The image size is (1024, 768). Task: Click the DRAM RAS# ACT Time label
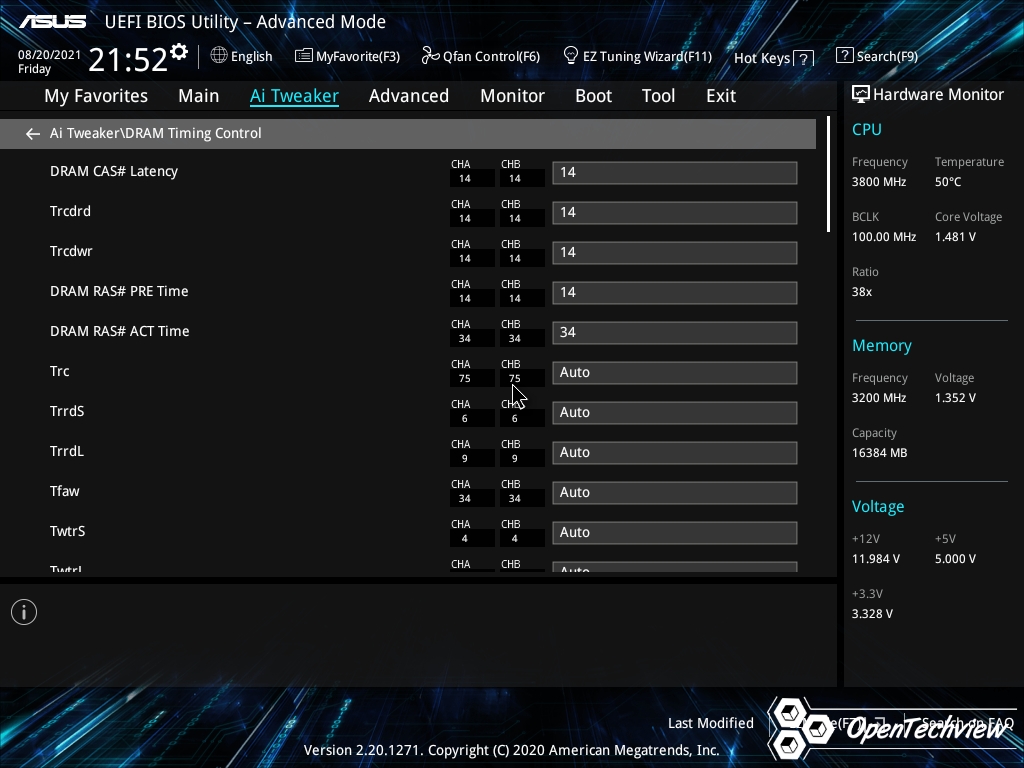pos(120,331)
